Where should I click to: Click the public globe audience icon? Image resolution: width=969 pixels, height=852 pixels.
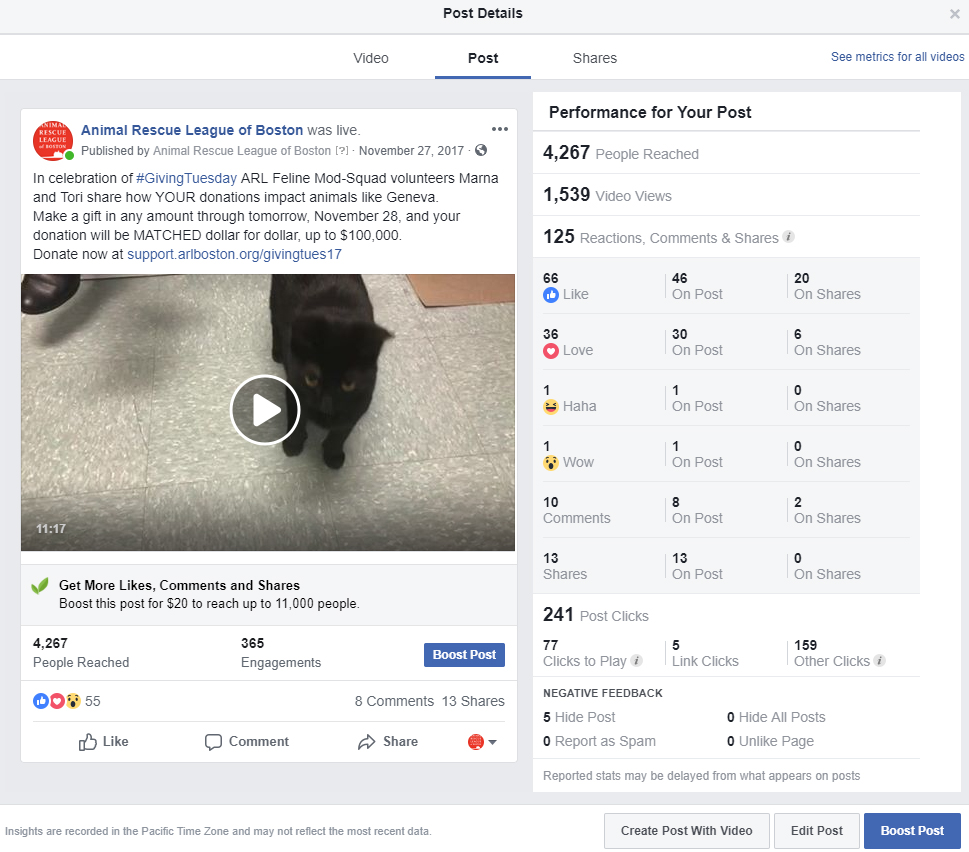(x=481, y=150)
